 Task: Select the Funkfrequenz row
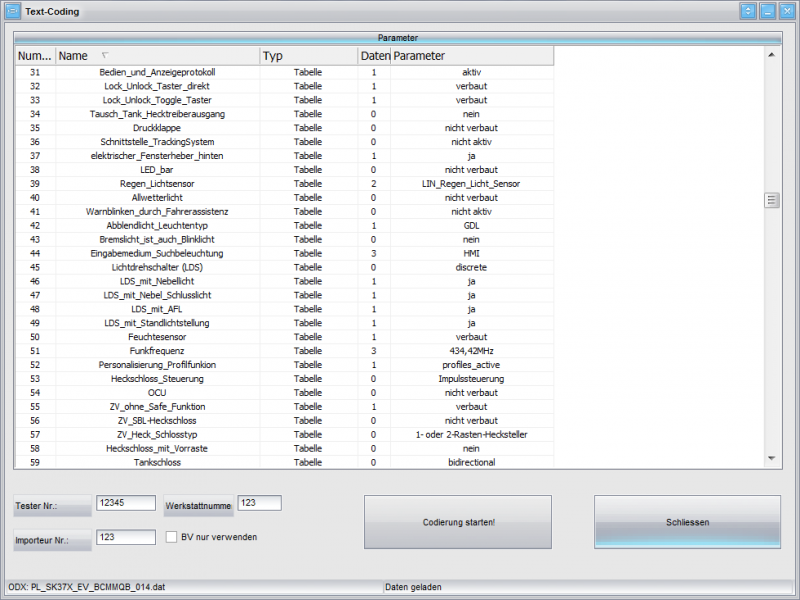click(285, 351)
